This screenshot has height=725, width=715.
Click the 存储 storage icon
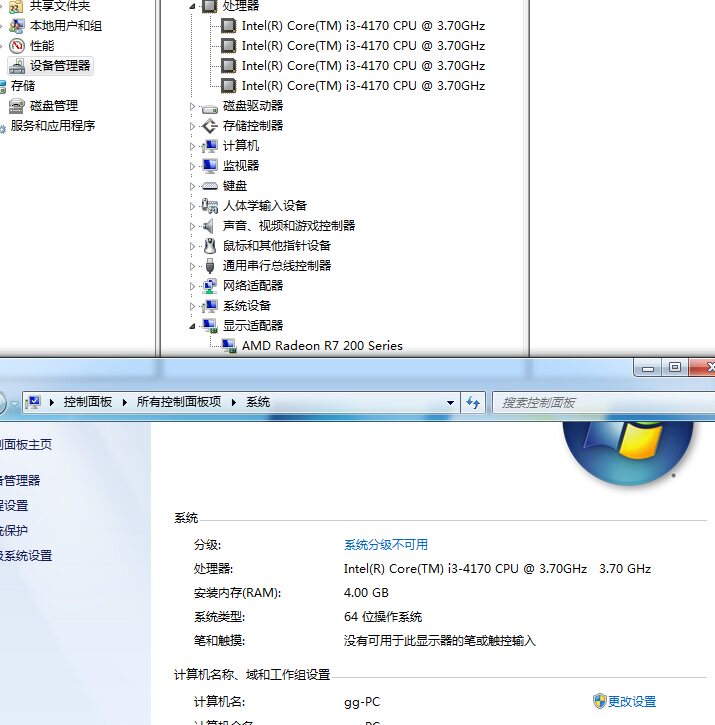[x=2, y=86]
